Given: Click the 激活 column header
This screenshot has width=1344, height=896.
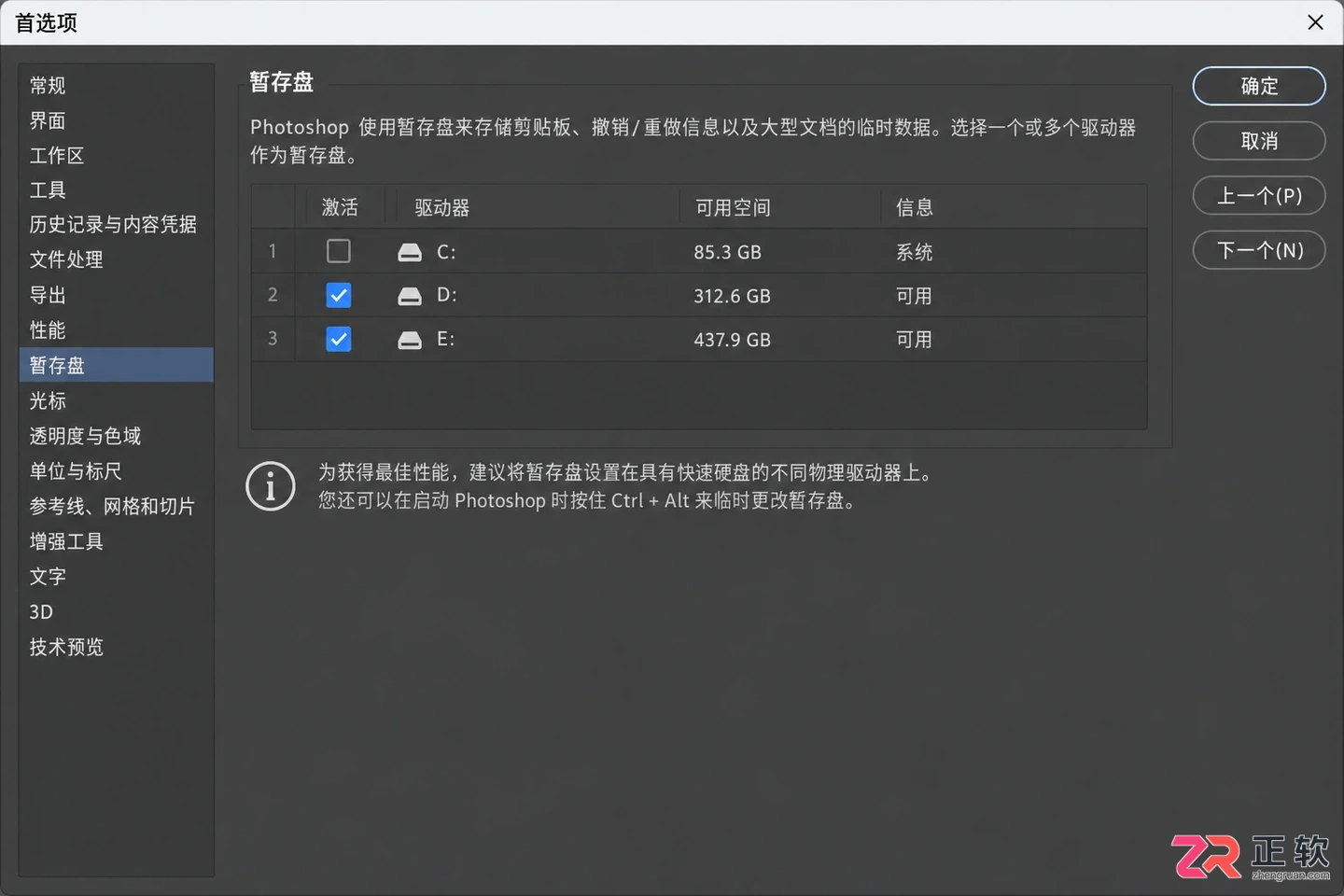Looking at the screenshot, I should pyautogui.click(x=340, y=207).
